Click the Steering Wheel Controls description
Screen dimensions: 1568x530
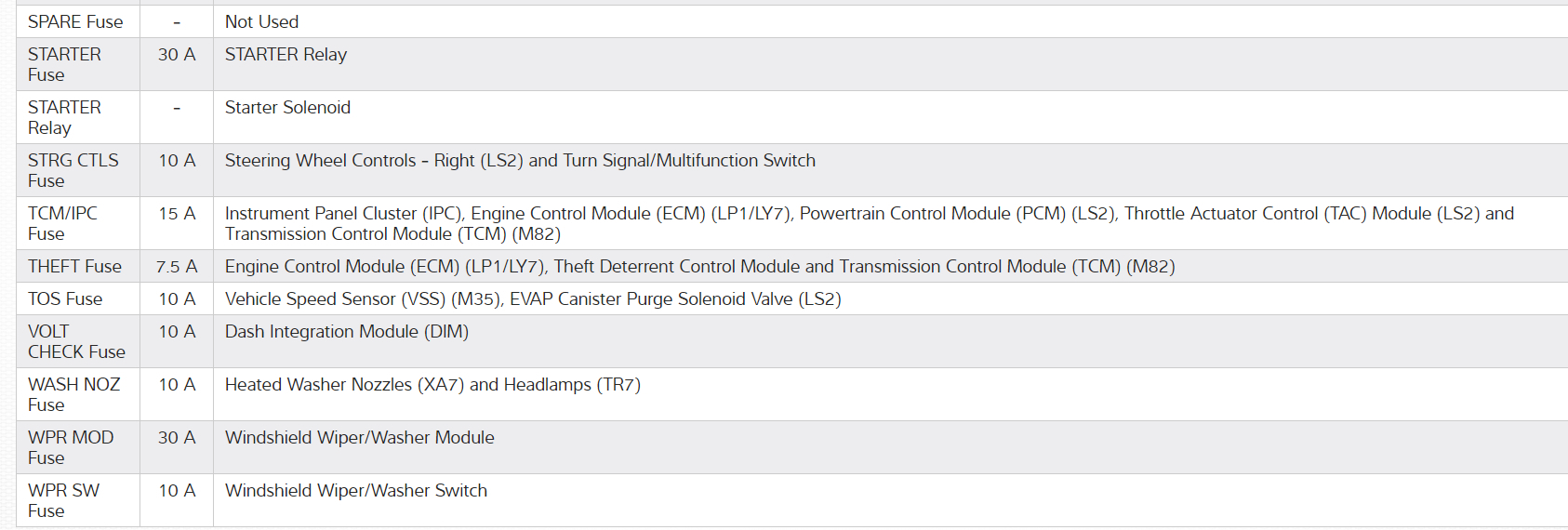click(x=520, y=161)
